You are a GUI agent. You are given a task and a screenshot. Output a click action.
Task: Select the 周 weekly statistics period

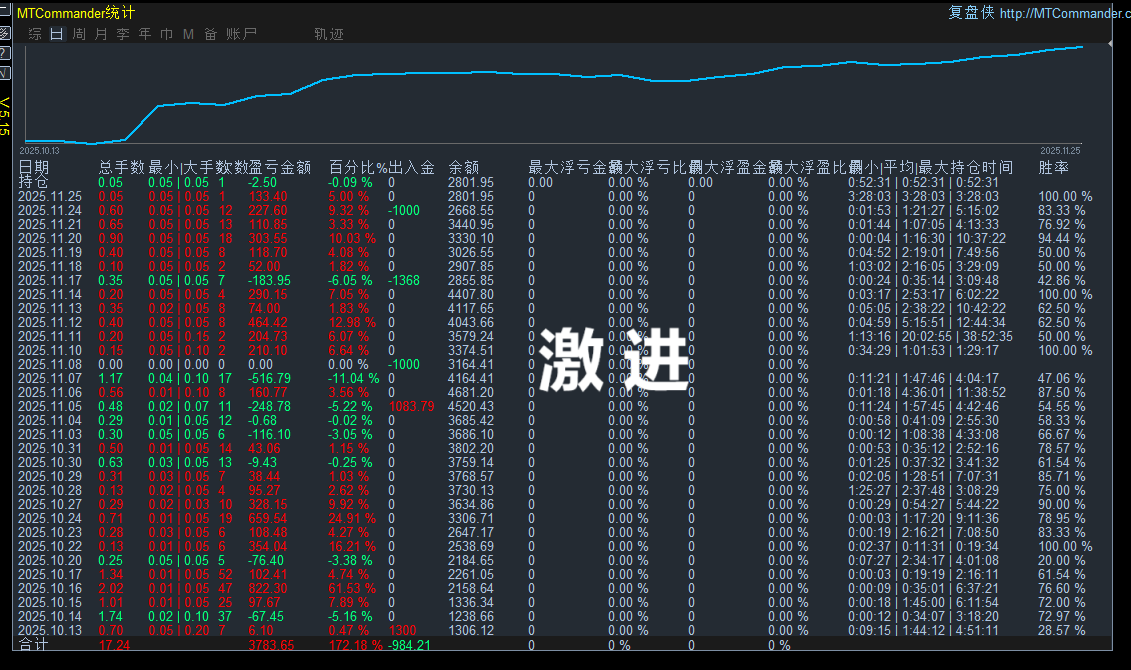coord(78,33)
